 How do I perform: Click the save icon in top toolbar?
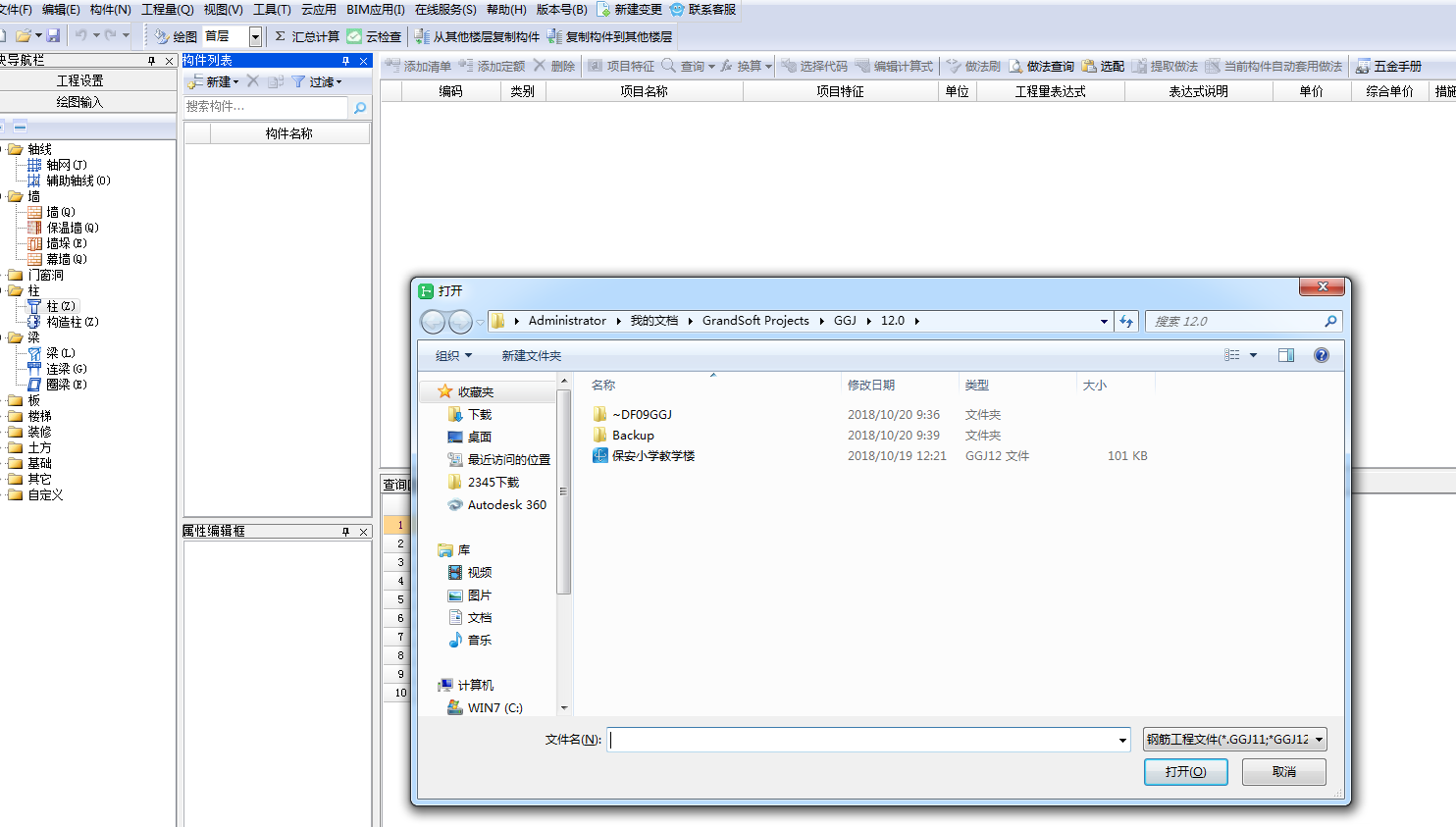point(53,35)
